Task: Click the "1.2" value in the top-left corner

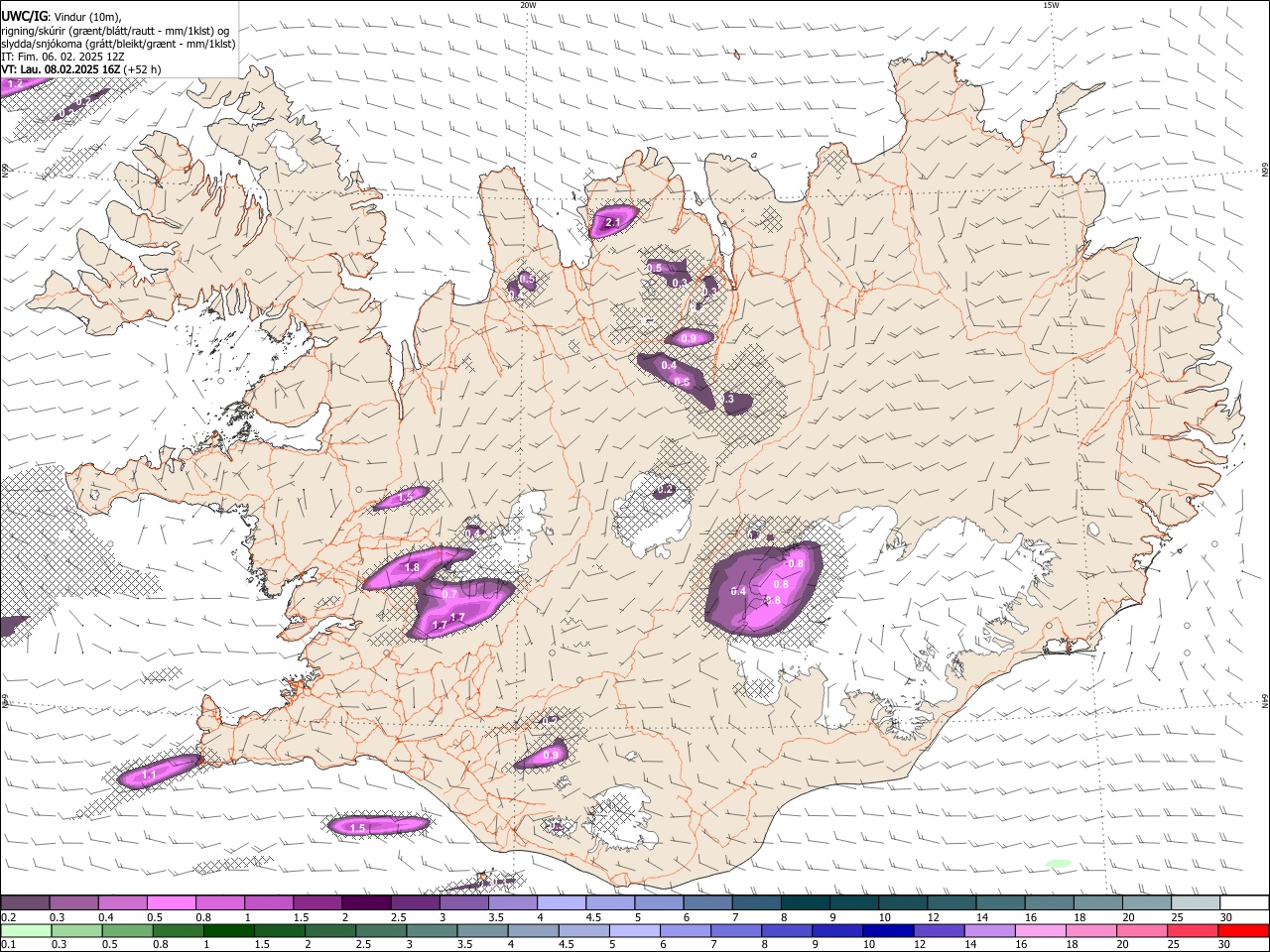Action: coord(15,85)
